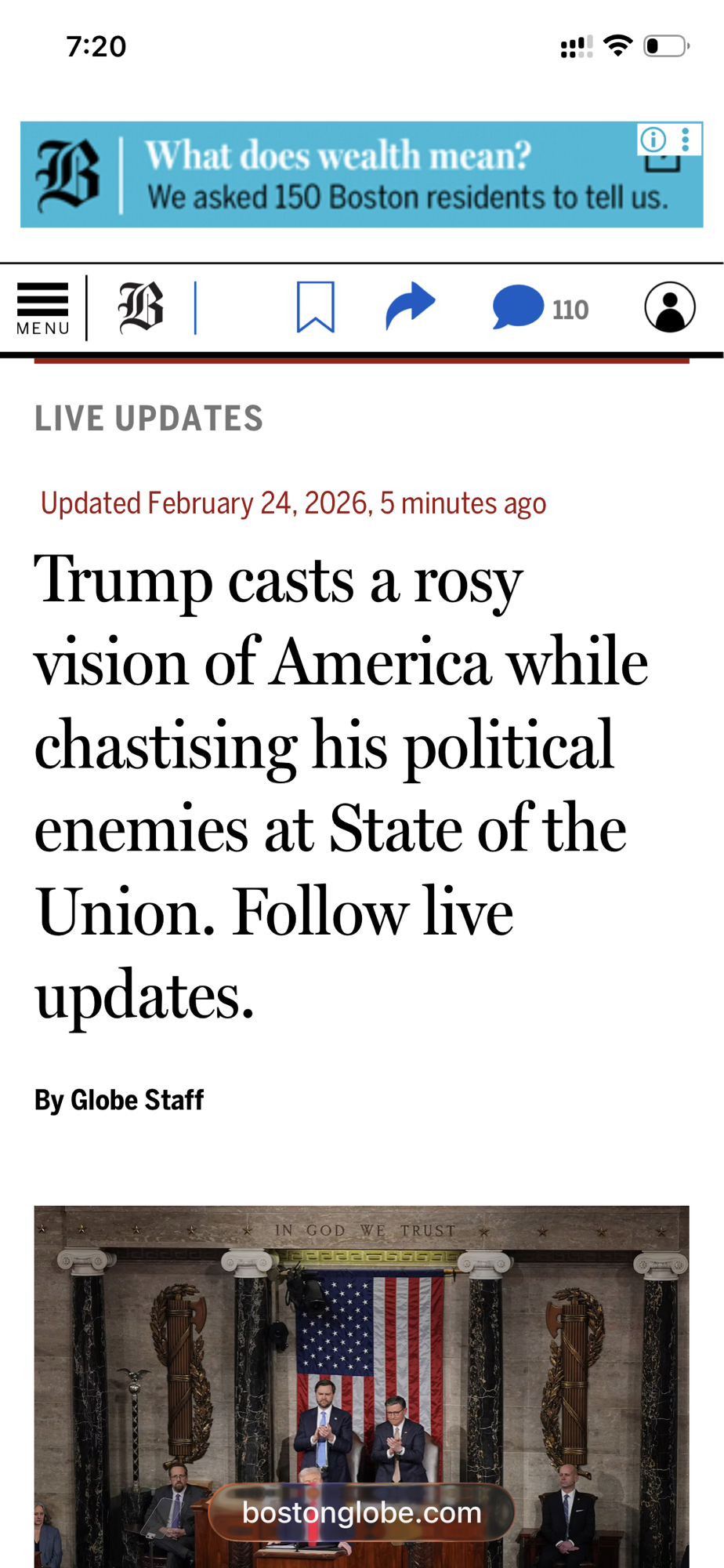The width and height of the screenshot is (724, 1568).
Task: Tap the Boston Globe logo in navigation bar
Action: (141, 307)
